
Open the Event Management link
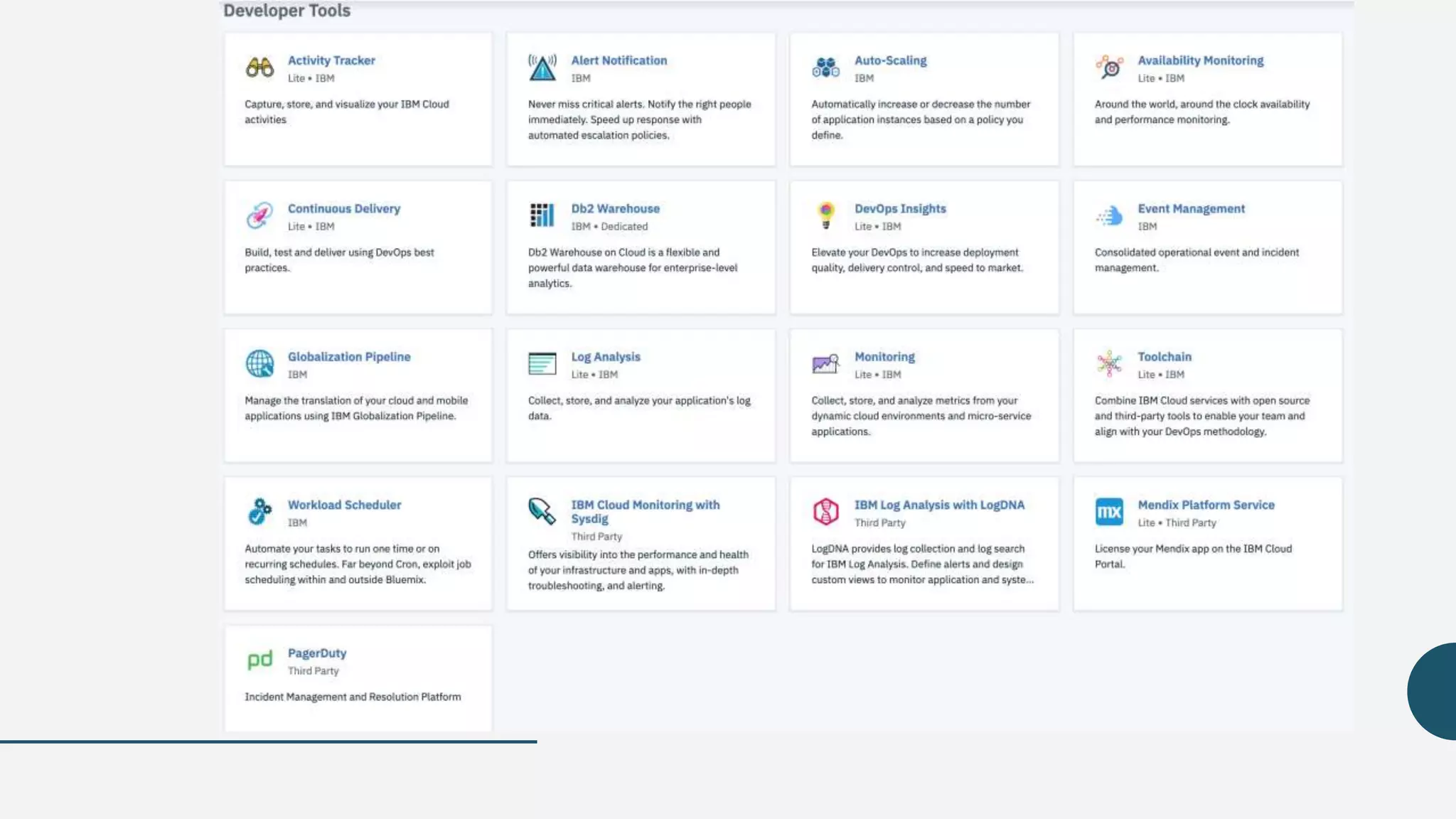(1191, 208)
